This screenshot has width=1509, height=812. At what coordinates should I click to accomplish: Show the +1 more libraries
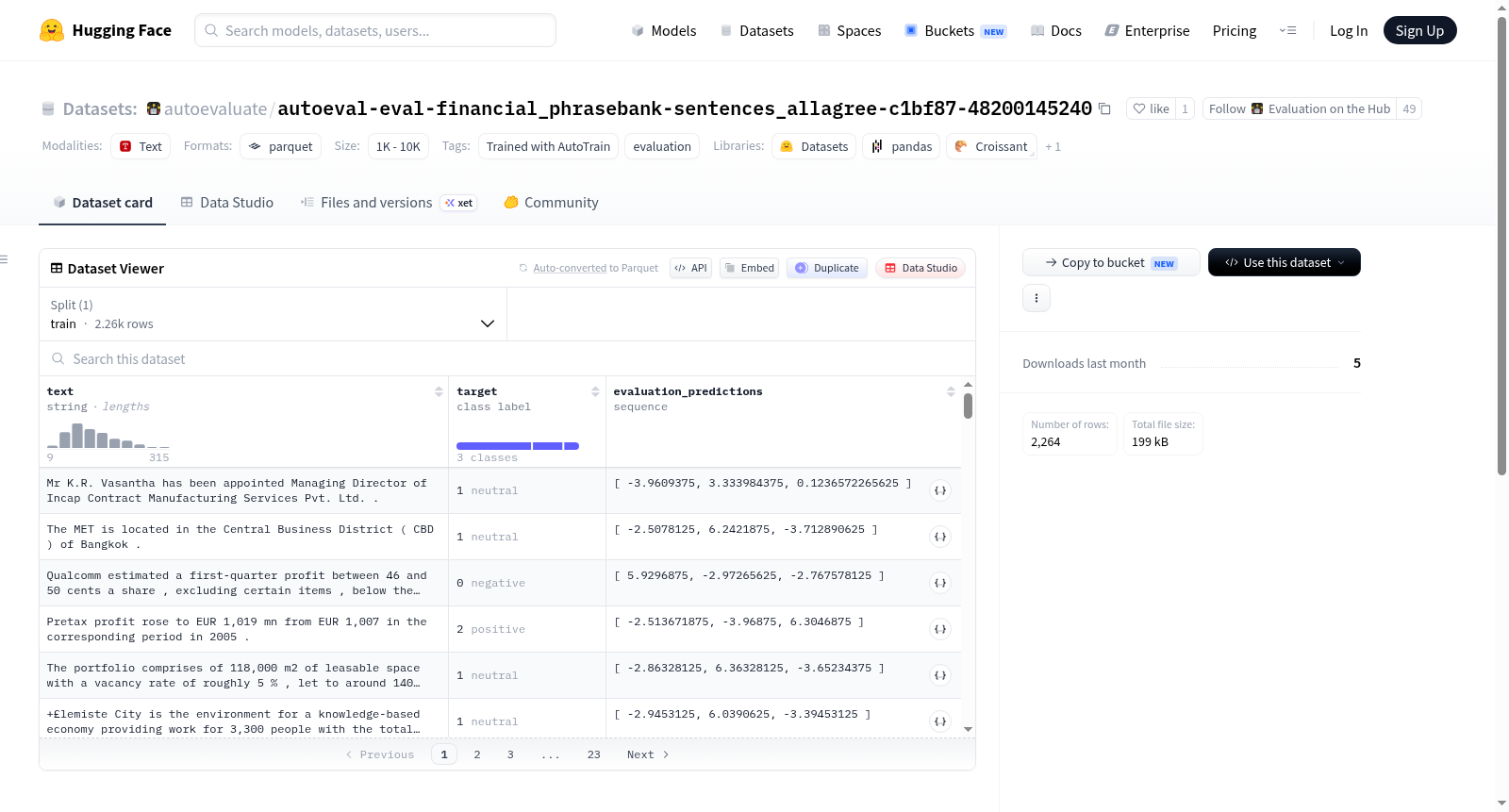[x=1053, y=147]
